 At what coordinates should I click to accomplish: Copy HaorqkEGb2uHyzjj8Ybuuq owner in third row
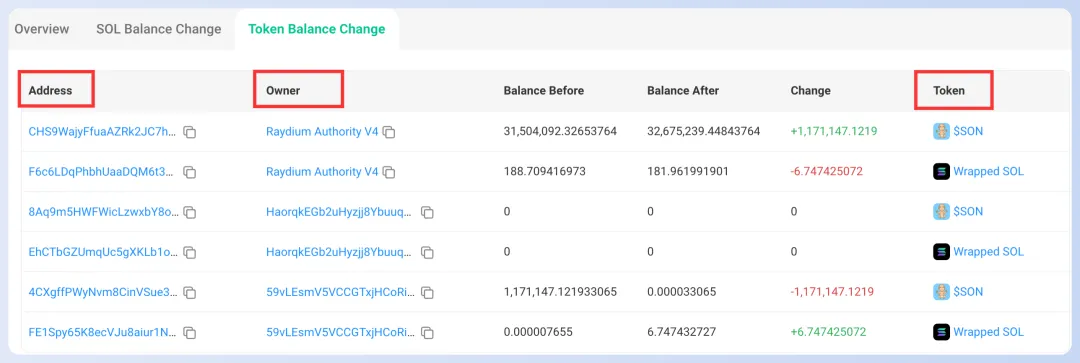[427, 213]
